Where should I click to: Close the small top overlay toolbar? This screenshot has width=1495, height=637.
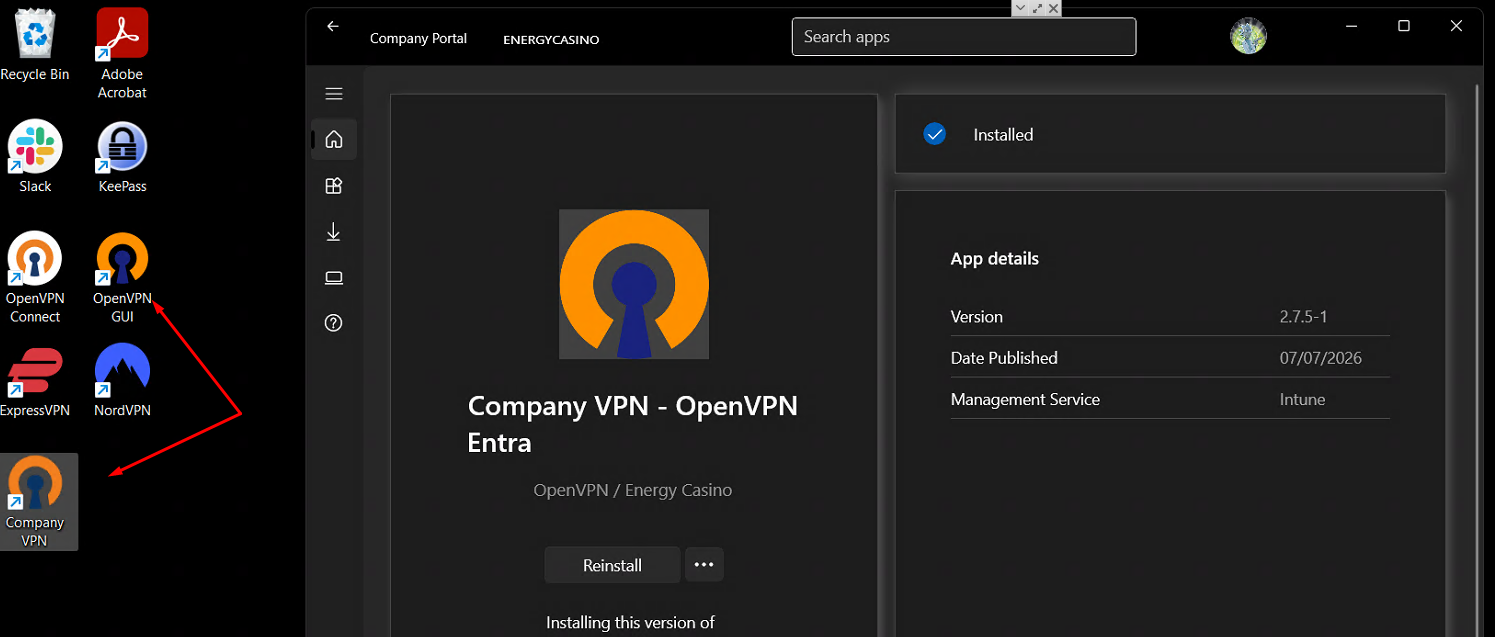click(1053, 7)
